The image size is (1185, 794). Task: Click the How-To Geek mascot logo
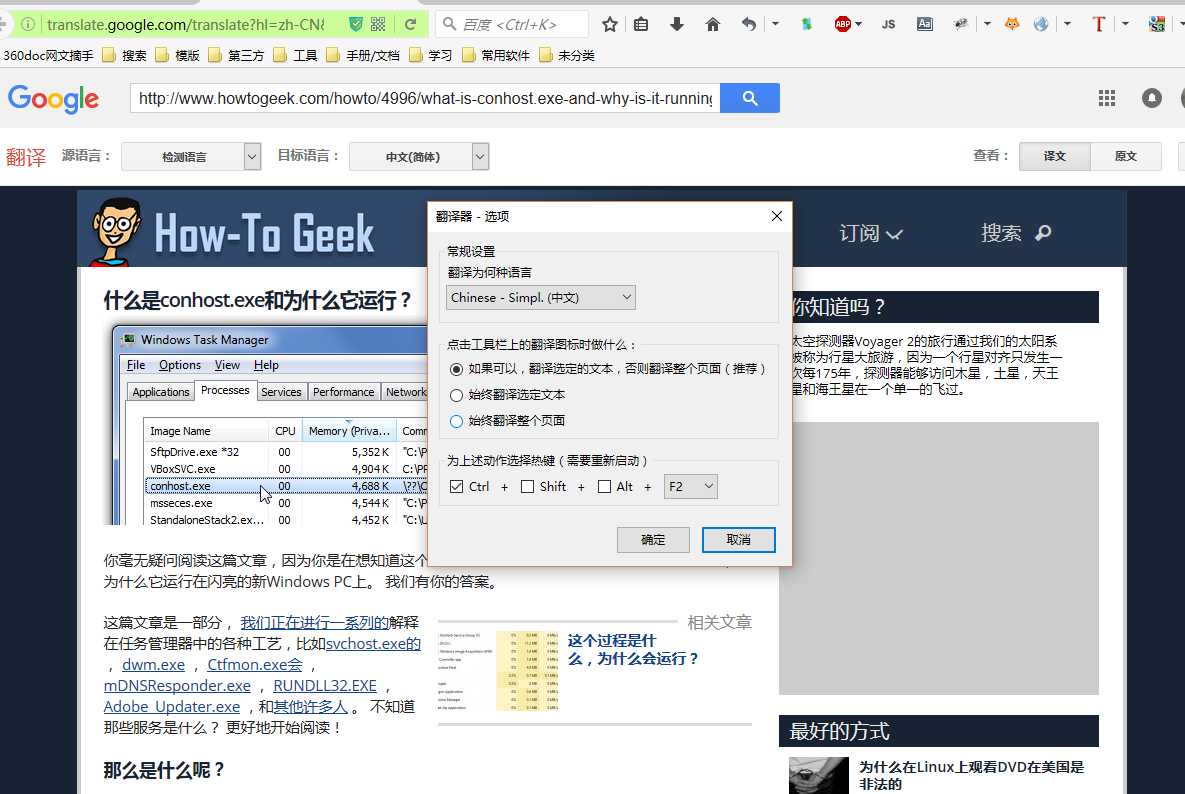[115, 231]
